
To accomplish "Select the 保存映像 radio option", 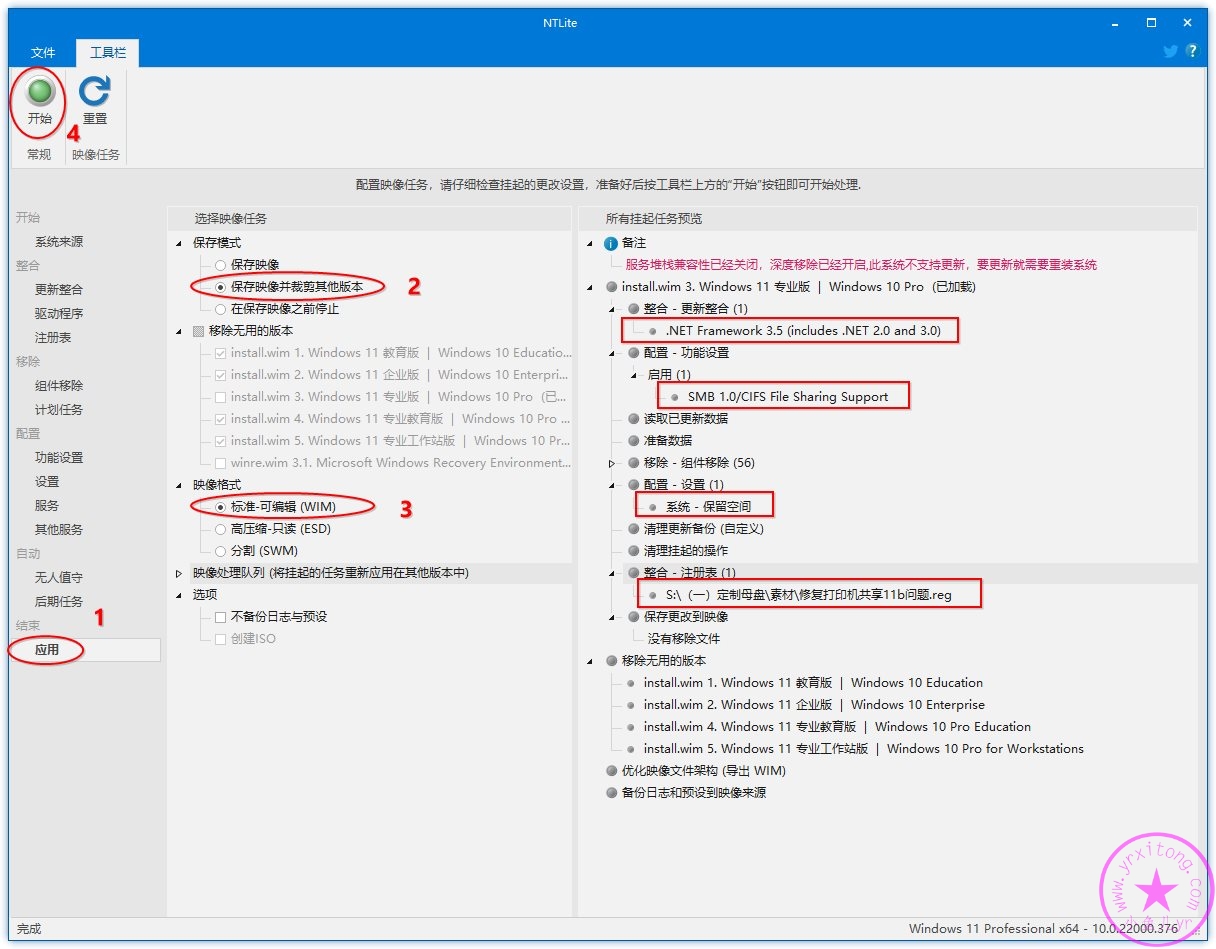I will 221,265.
